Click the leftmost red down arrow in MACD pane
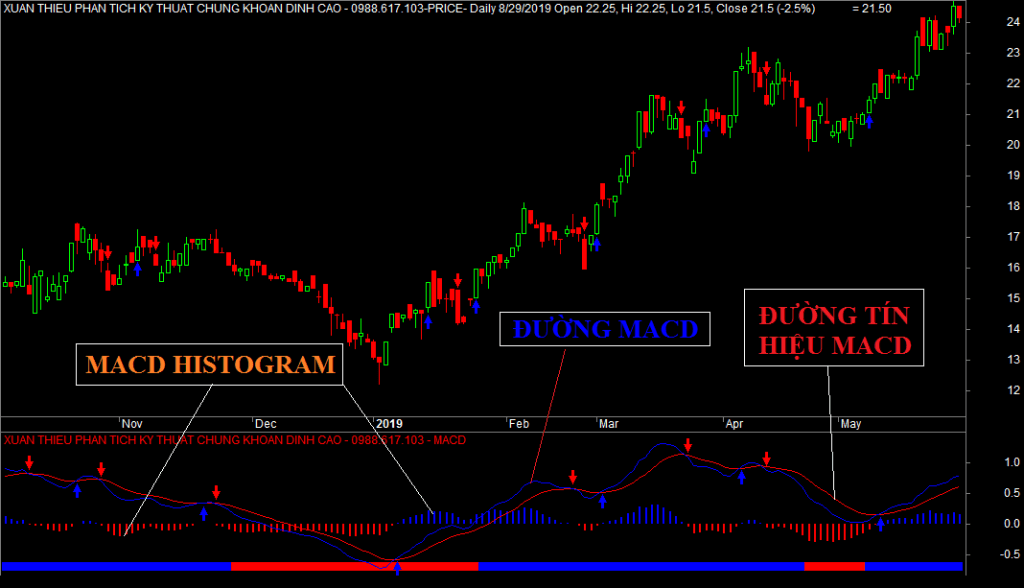Screen dimensions: 1024x588 pos(30,462)
